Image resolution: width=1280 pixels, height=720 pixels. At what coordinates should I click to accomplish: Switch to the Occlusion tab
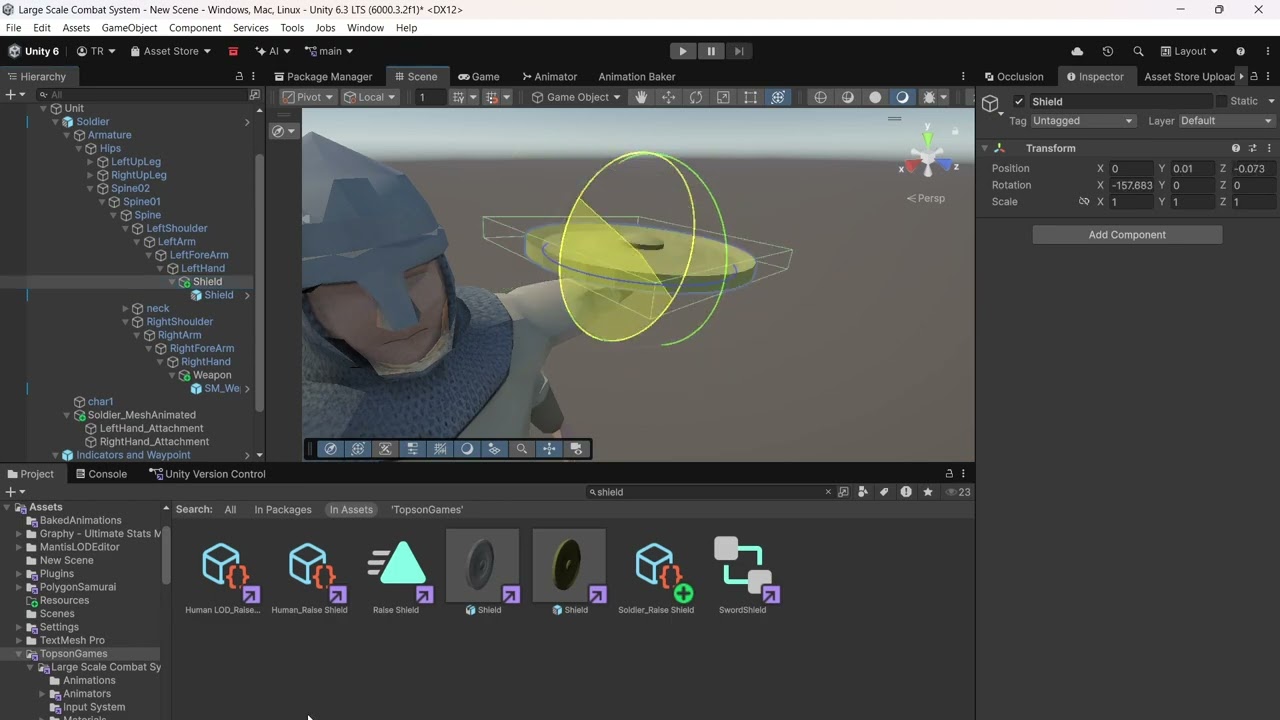pos(1012,76)
